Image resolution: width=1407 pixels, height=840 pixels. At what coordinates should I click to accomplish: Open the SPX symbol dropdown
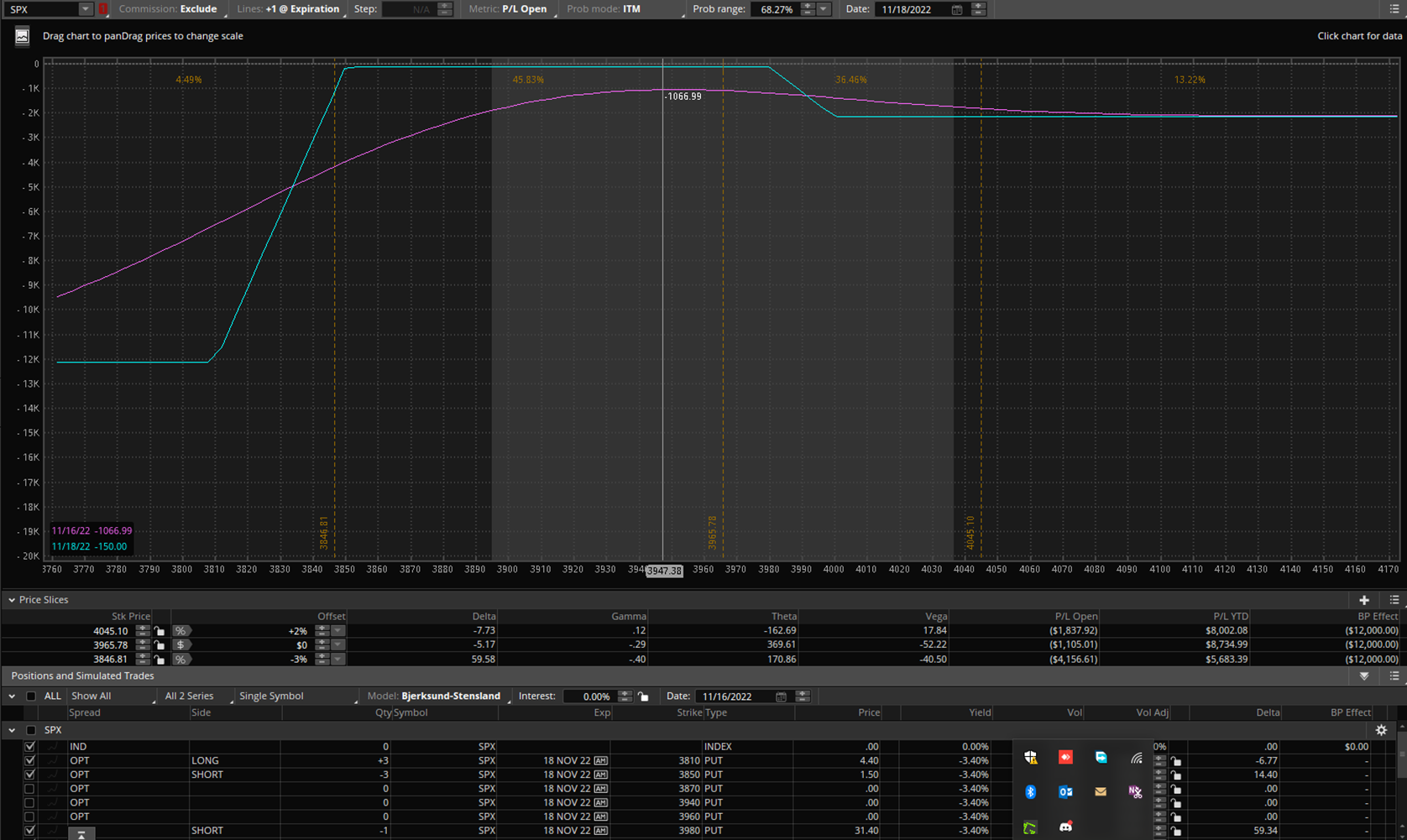coord(85,9)
